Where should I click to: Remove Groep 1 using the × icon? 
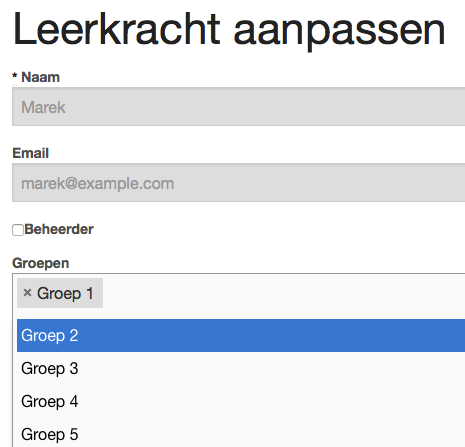click(x=27, y=293)
